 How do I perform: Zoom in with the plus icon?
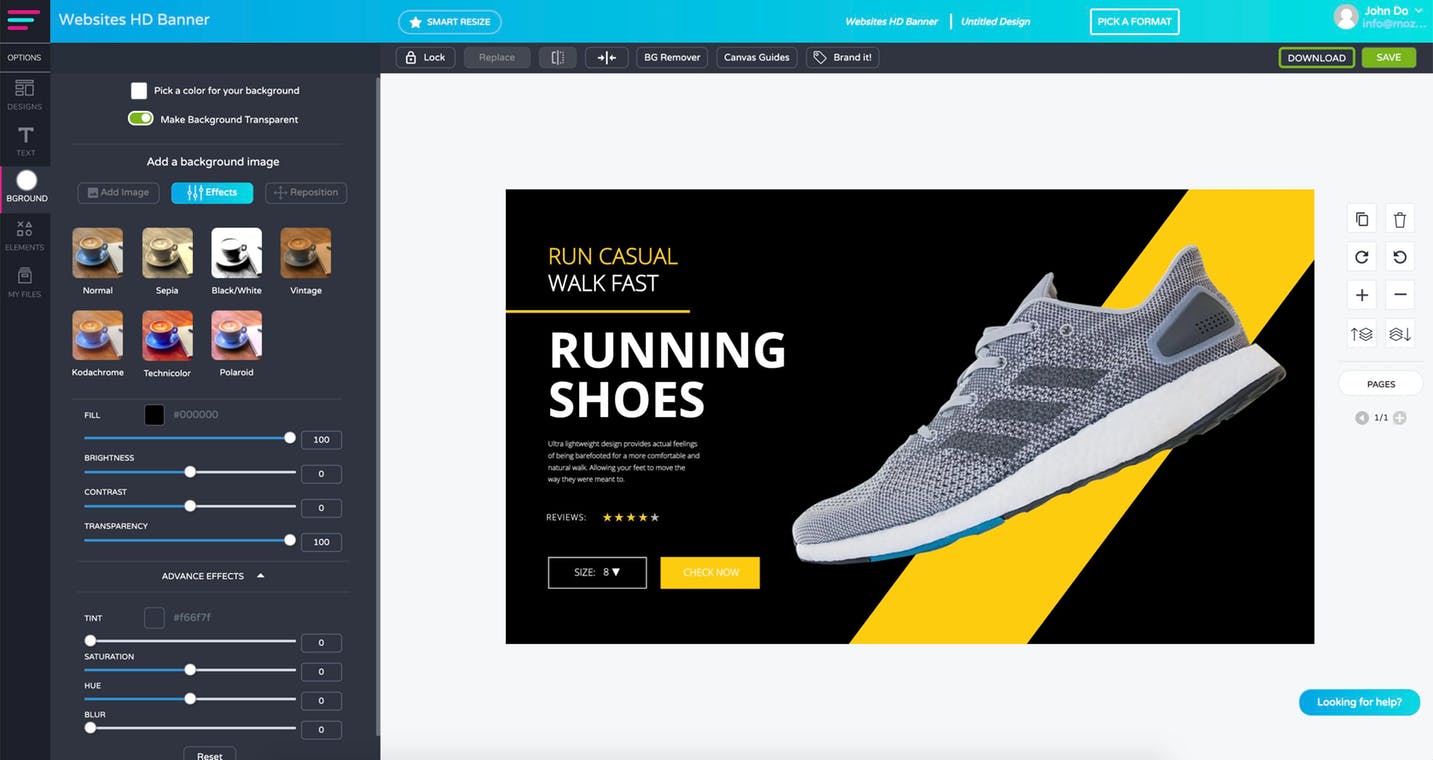pos(1362,295)
